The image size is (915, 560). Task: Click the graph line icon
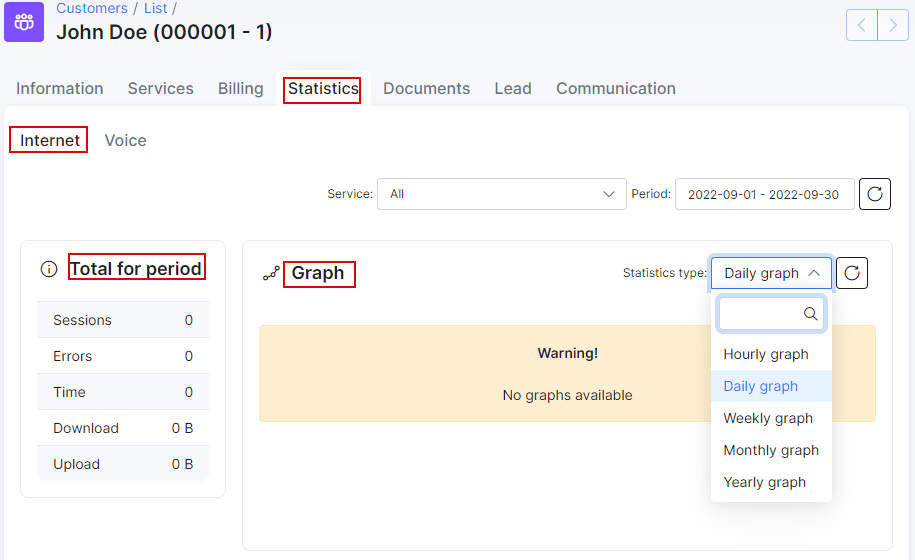pyautogui.click(x=271, y=273)
